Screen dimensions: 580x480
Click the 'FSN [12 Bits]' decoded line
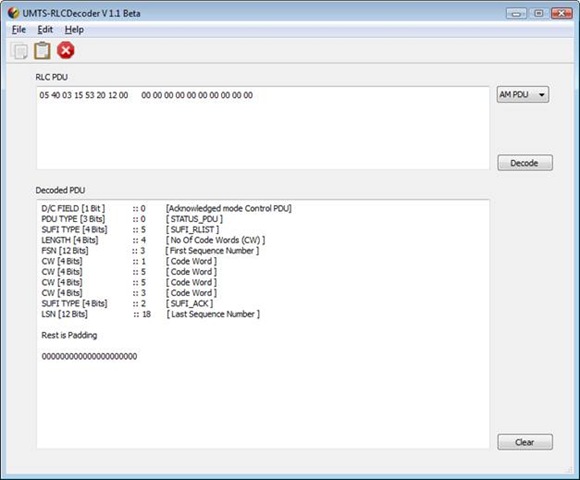coord(150,251)
